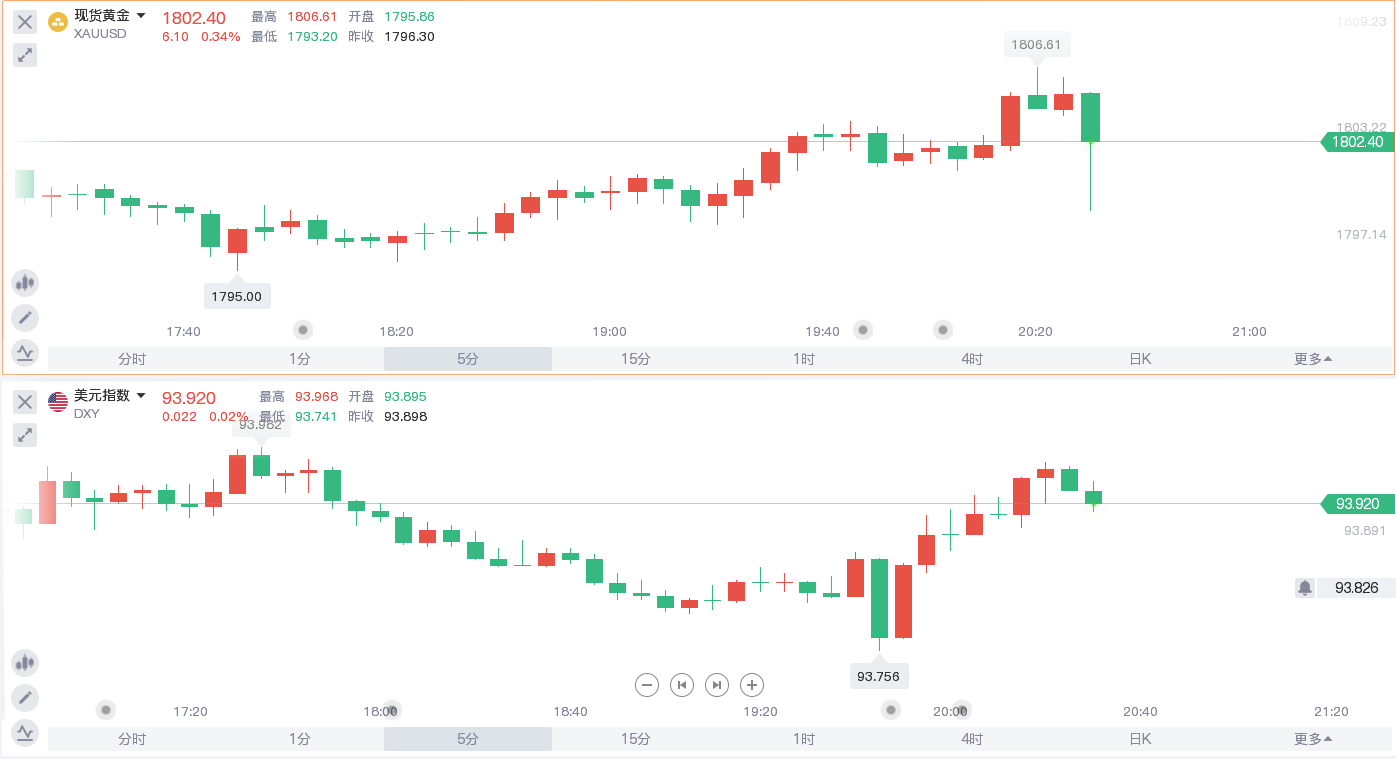Switch gold chart to 分时 view
Screen dimensions: 1396x759
point(132,359)
